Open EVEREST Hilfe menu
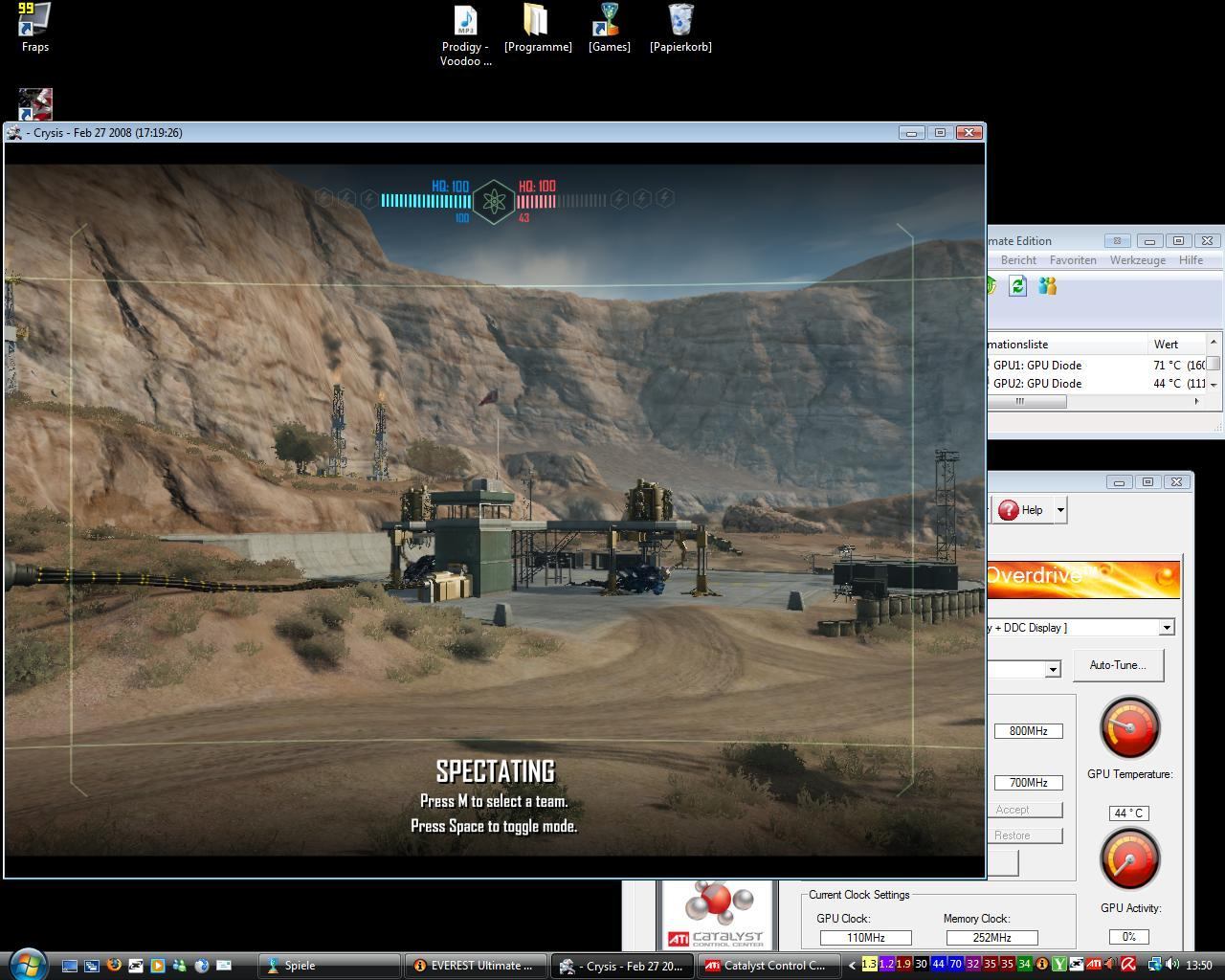This screenshot has width=1225, height=980. click(x=1191, y=260)
